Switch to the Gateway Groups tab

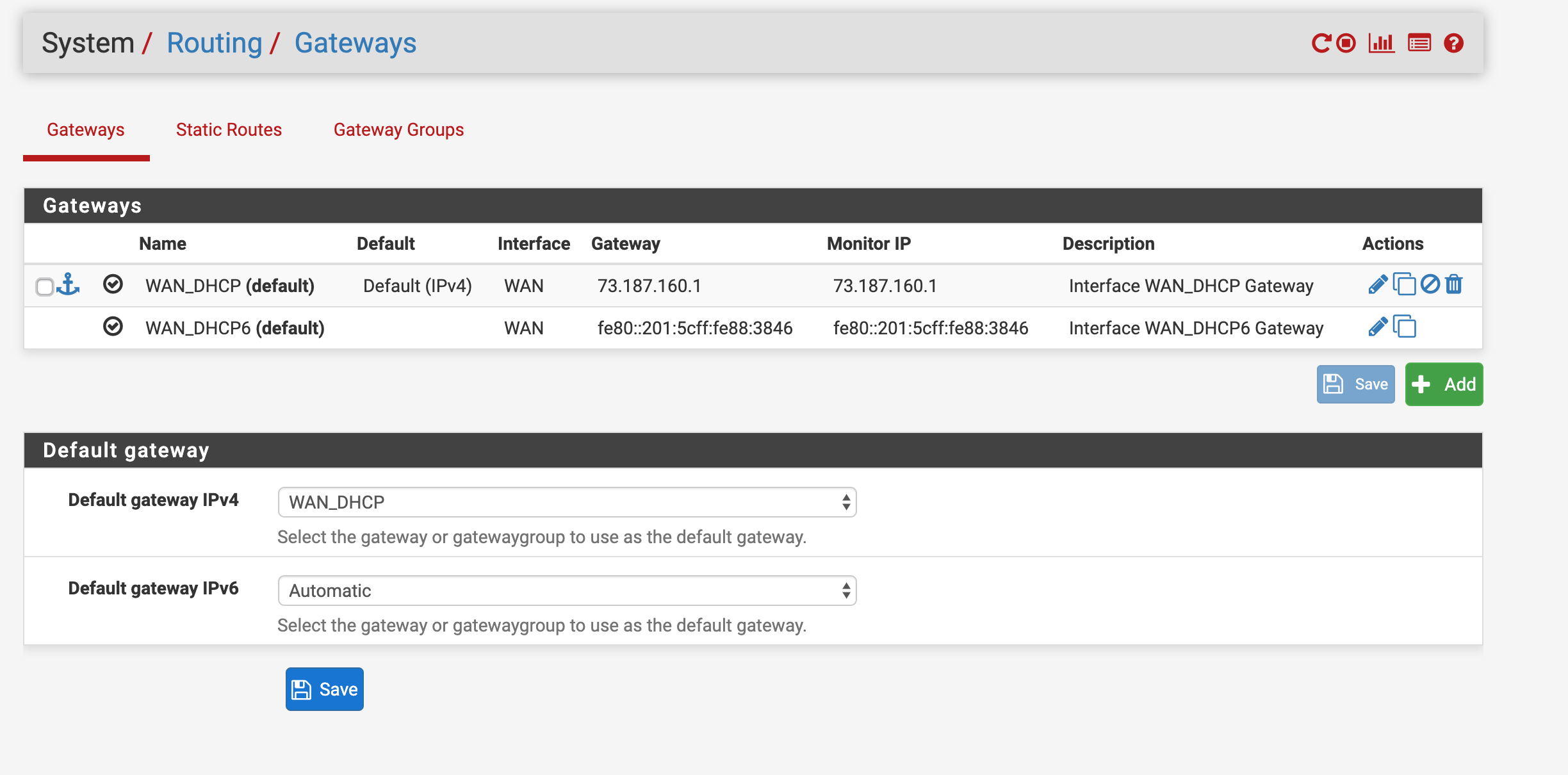pyautogui.click(x=398, y=129)
